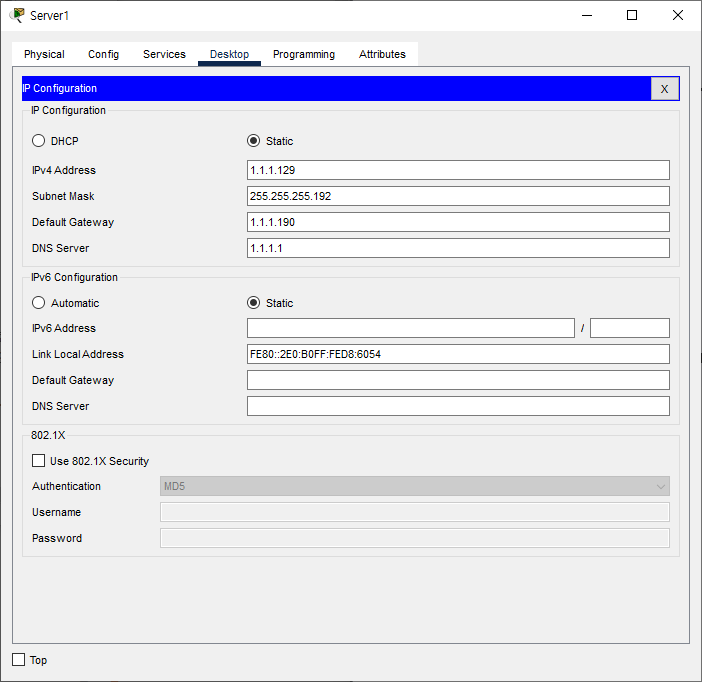Toggle the Top checkbox
The image size is (702, 682).
click(x=18, y=659)
